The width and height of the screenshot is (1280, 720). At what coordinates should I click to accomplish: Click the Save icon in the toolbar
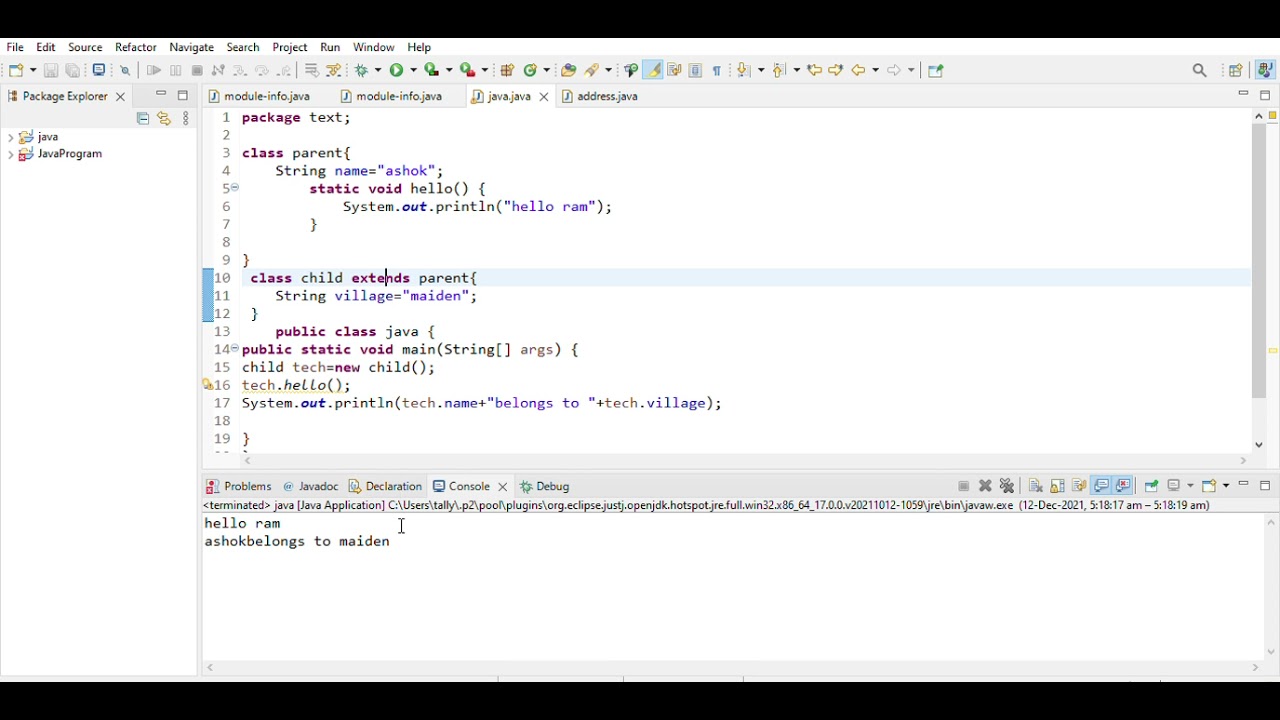point(51,70)
